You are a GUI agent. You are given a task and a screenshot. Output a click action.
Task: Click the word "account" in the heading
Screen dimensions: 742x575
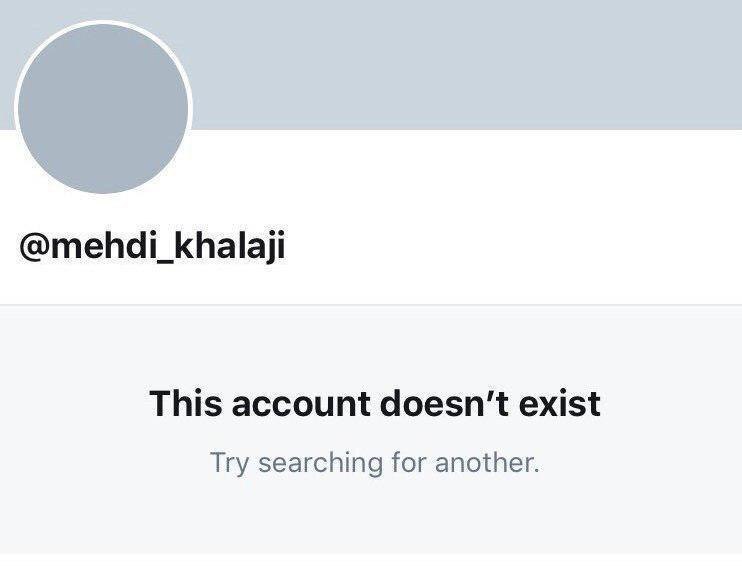coord(301,405)
